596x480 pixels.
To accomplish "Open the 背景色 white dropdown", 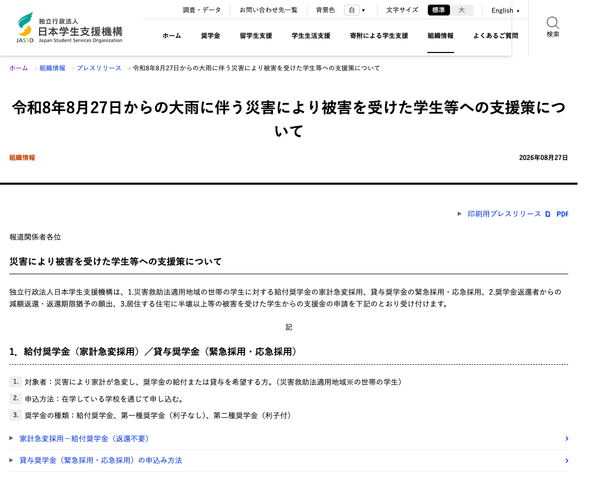I will pos(355,10).
